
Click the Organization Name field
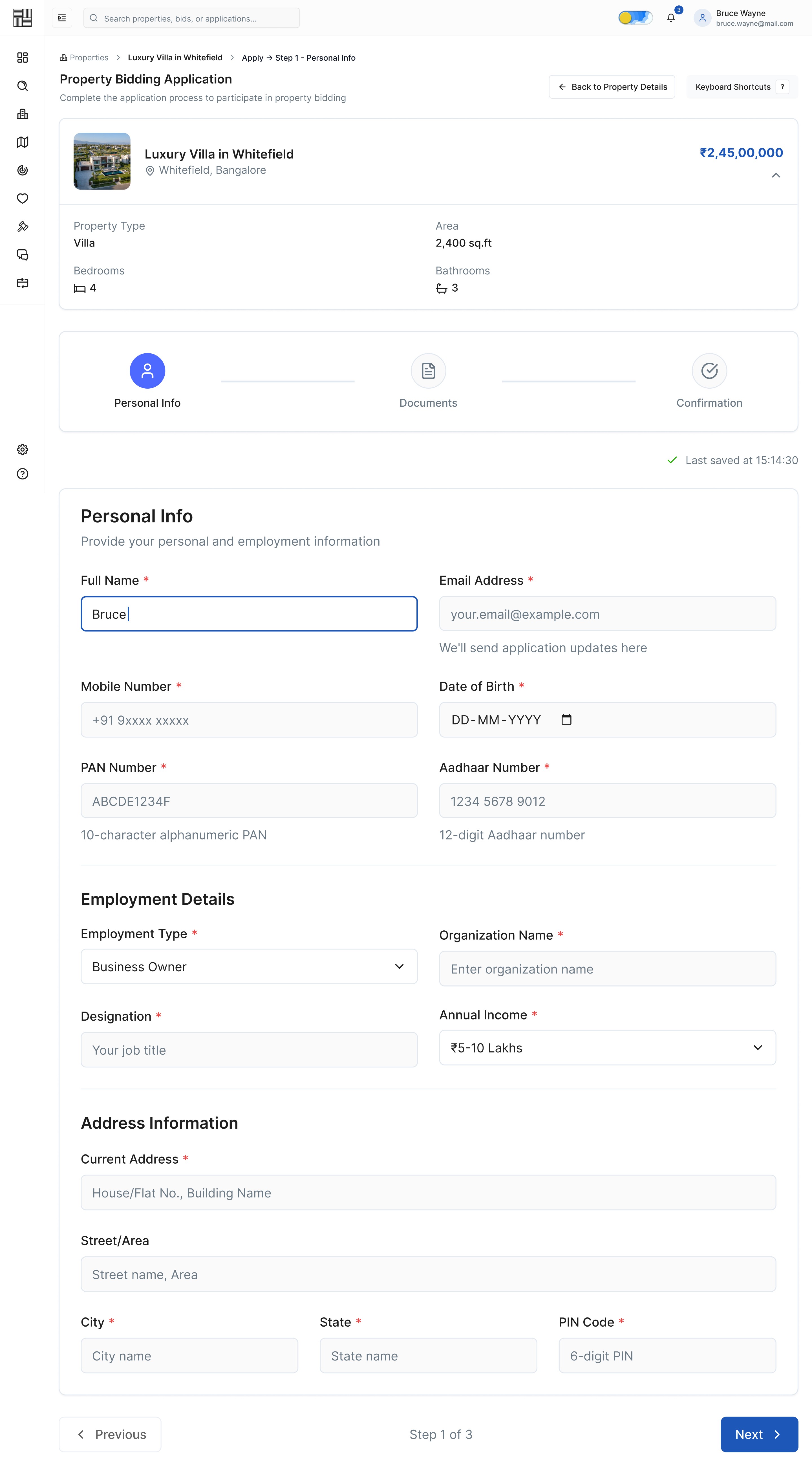tap(608, 968)
